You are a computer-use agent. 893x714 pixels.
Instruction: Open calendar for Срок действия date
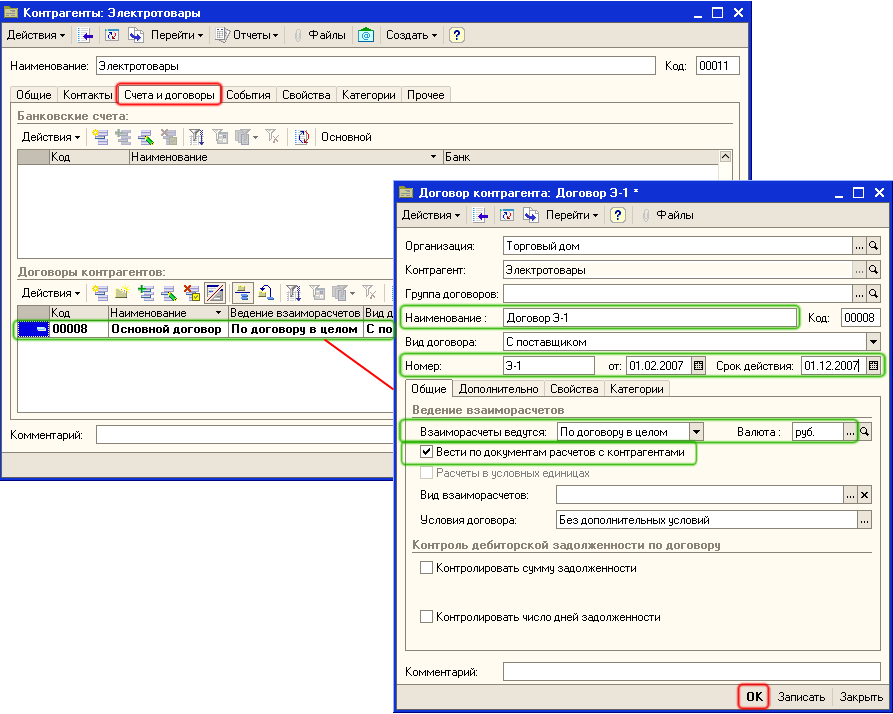coord(874,366)
